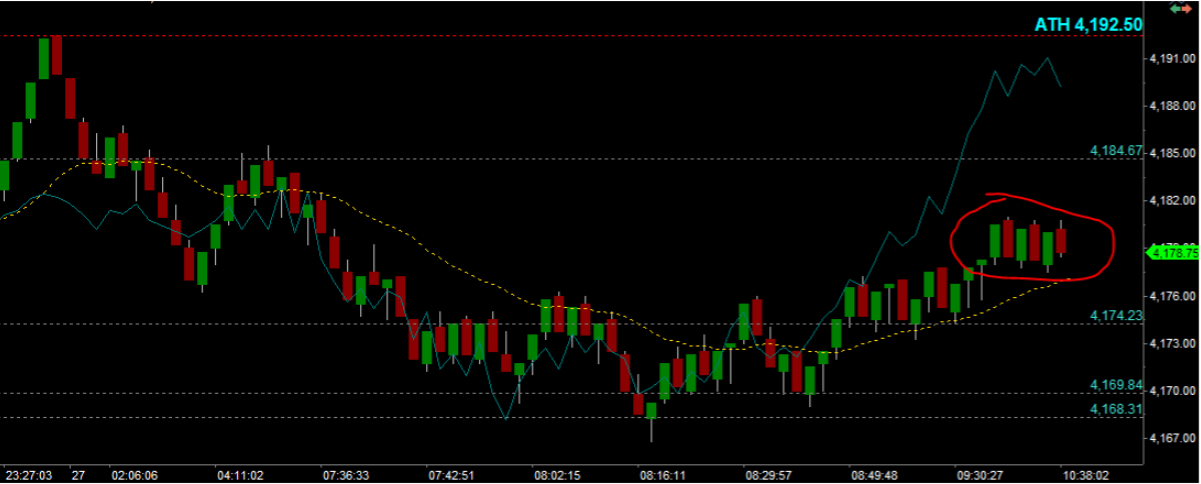Screen dimensions: 1201x484
Task: Click the 4,176.00 price axis value
Action: click(1174, 296)
